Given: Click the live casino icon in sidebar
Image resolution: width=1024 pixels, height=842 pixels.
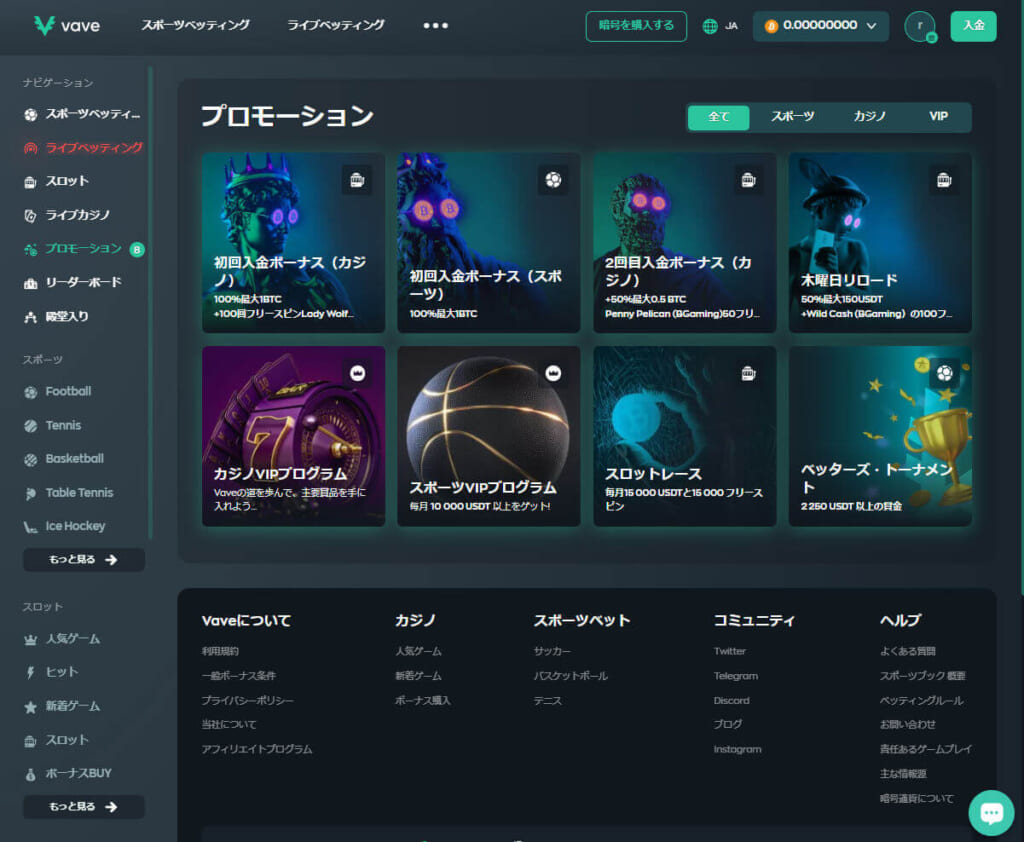Looking at the screenshot, I should (x=31, y=216).
